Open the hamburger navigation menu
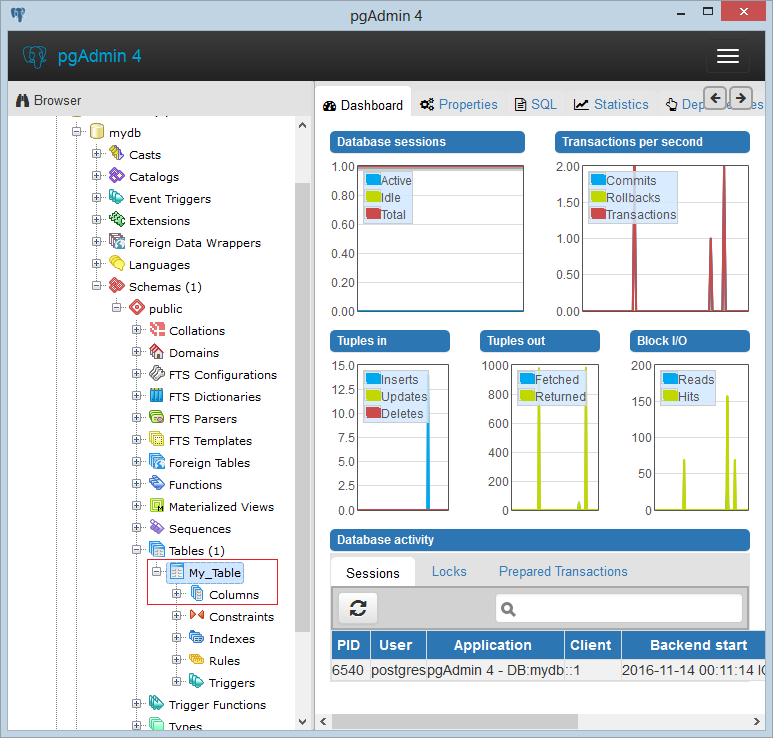The width and height of the screenshot is (773, 738). [x=728, y=56]
